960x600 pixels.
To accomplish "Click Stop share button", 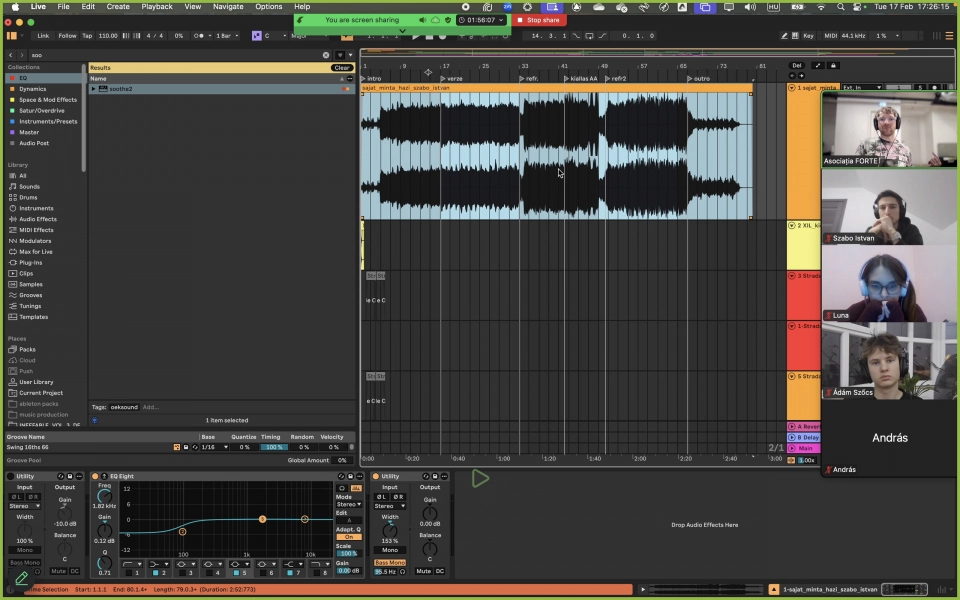I will point(540,20).
